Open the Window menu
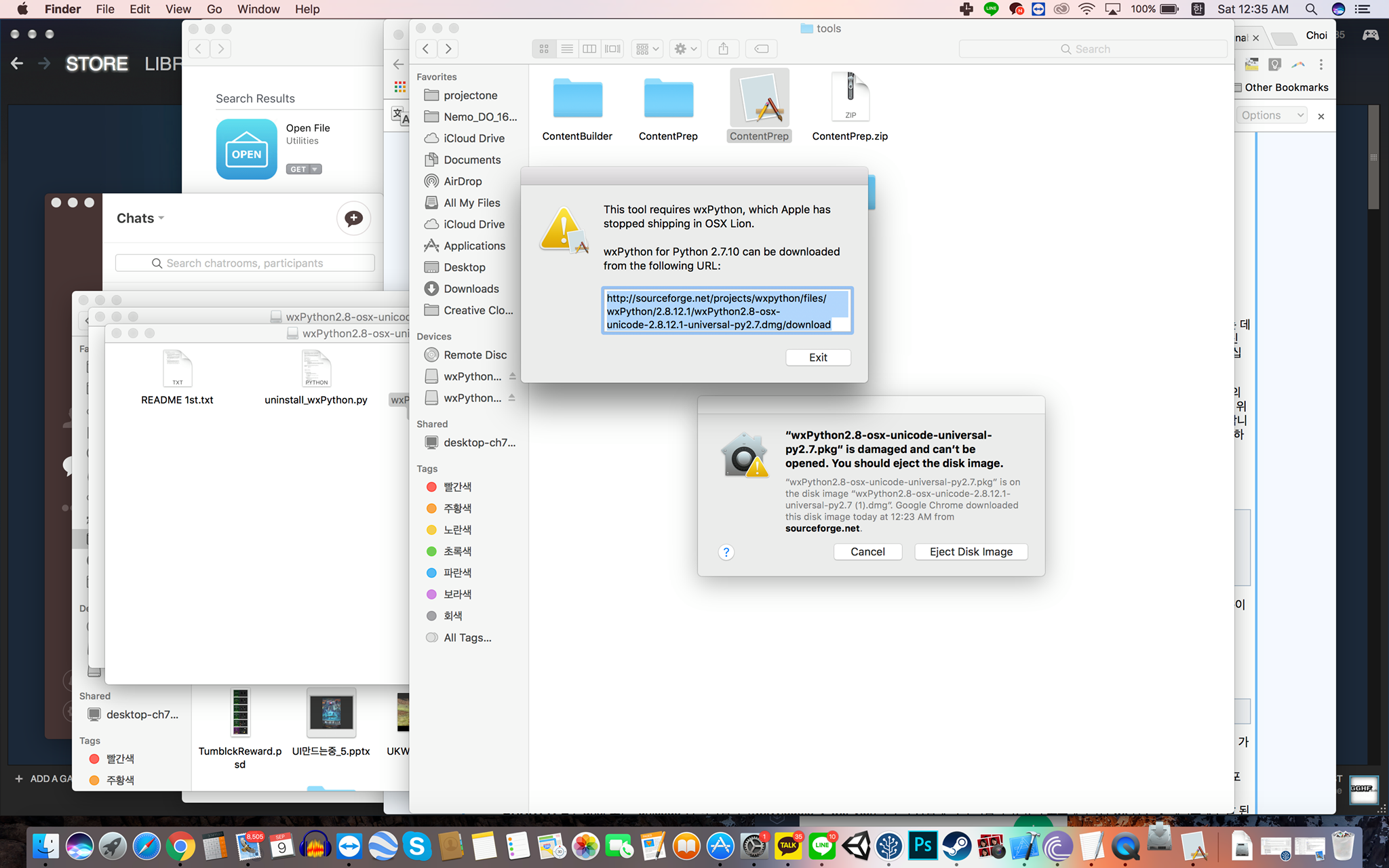The image size is (1389, 868). (x=258, y=9)
